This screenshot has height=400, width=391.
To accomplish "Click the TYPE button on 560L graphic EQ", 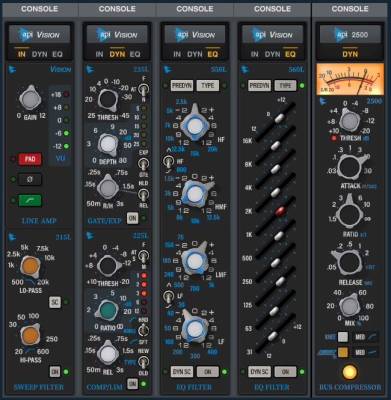I will point(285,86).
